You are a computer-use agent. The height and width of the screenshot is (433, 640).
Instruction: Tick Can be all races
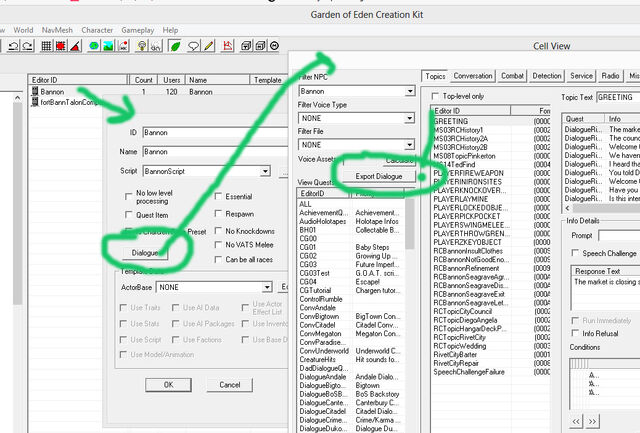[218, 259]
